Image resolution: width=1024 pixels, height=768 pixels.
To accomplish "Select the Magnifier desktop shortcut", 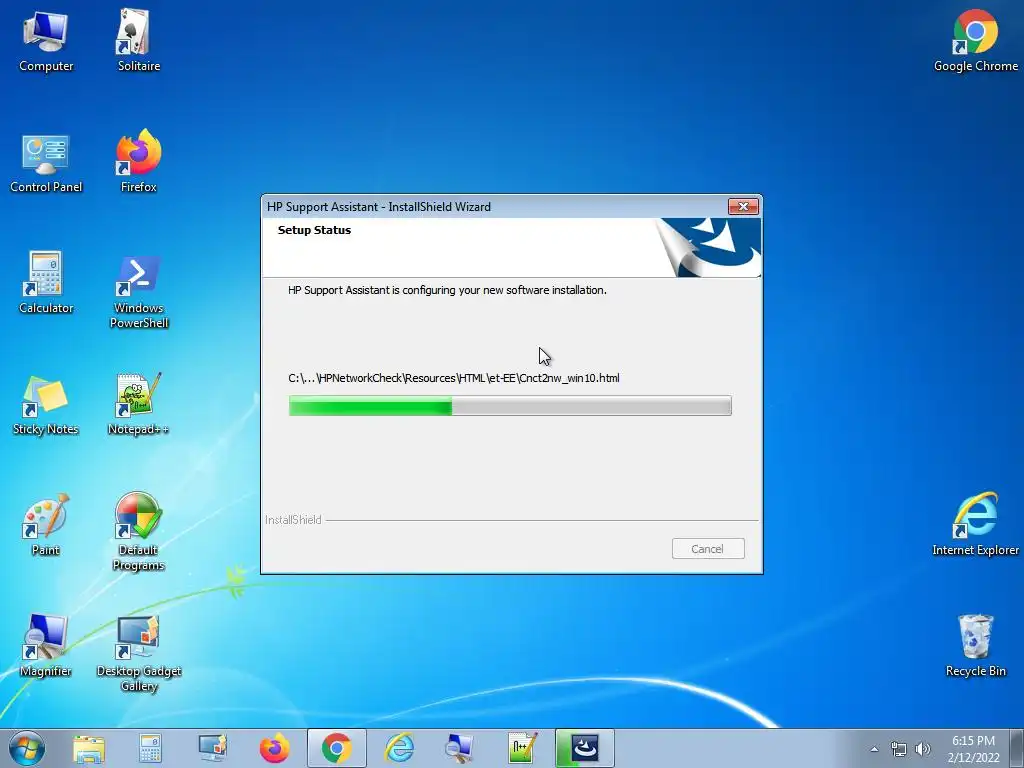I will (x=46, y=646).
